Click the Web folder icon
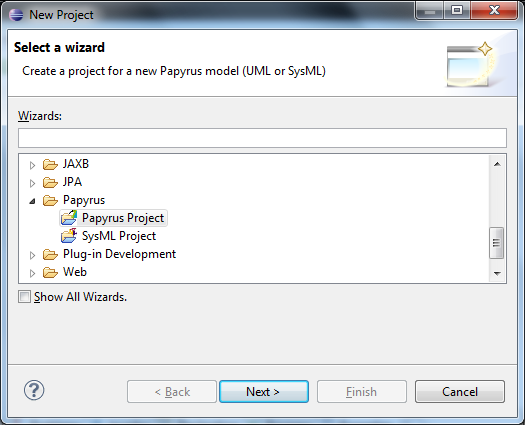The image size is (525, 425). coord(50,272)
